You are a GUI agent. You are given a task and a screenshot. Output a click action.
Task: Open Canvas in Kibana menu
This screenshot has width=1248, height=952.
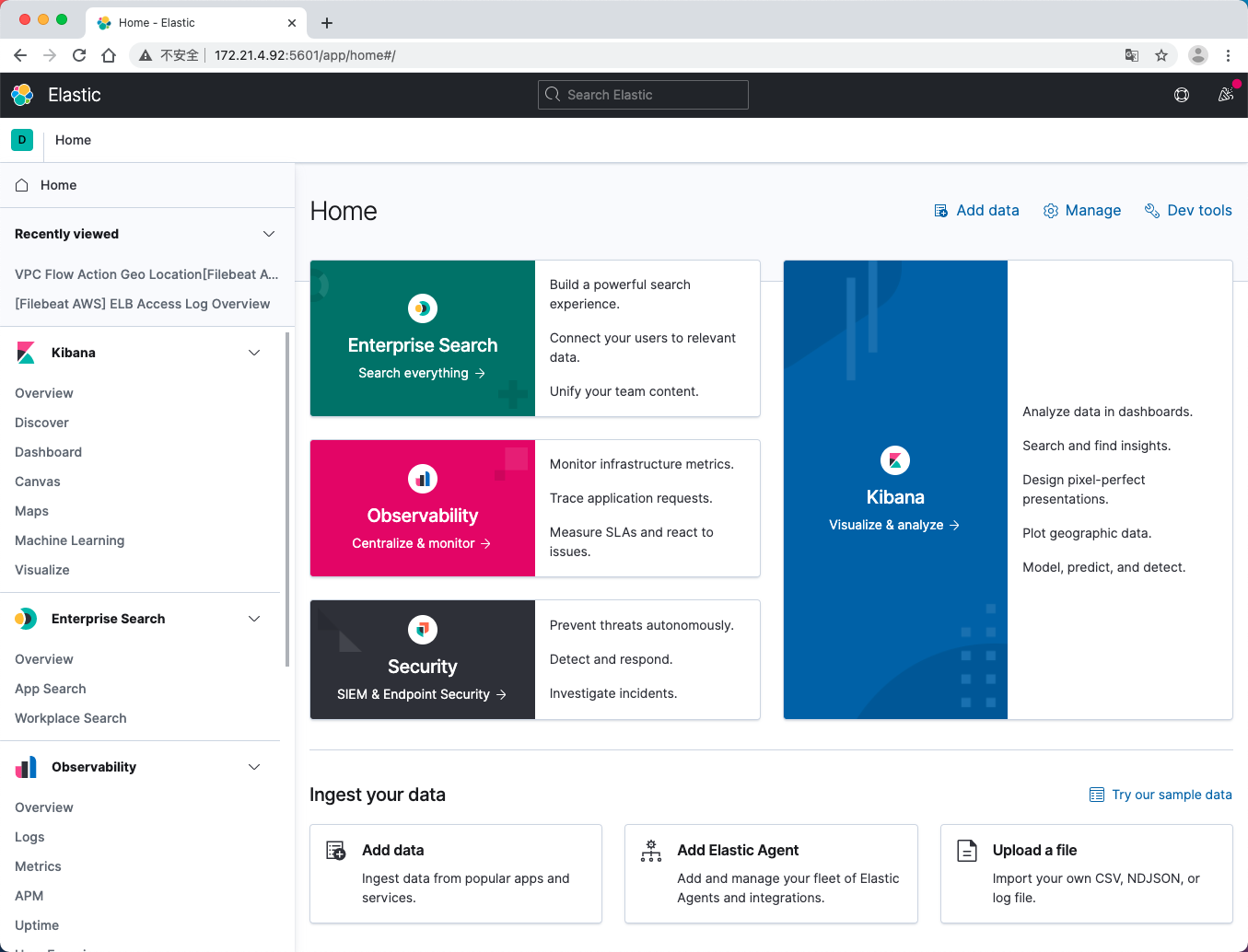38,482
